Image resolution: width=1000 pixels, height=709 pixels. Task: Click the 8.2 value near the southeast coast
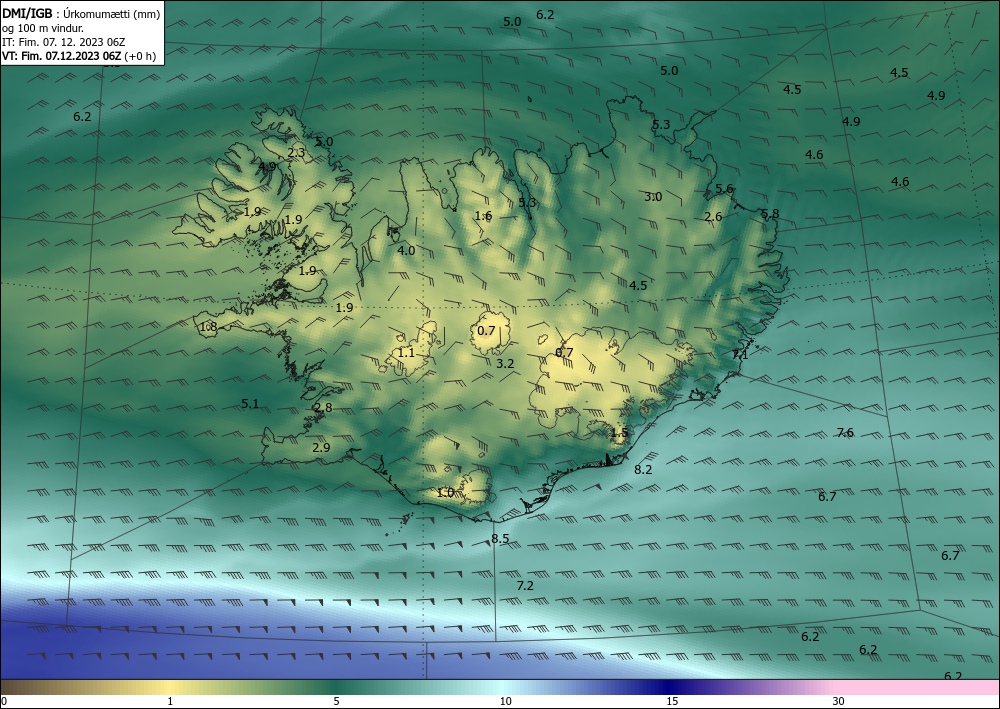coord(643,469)
